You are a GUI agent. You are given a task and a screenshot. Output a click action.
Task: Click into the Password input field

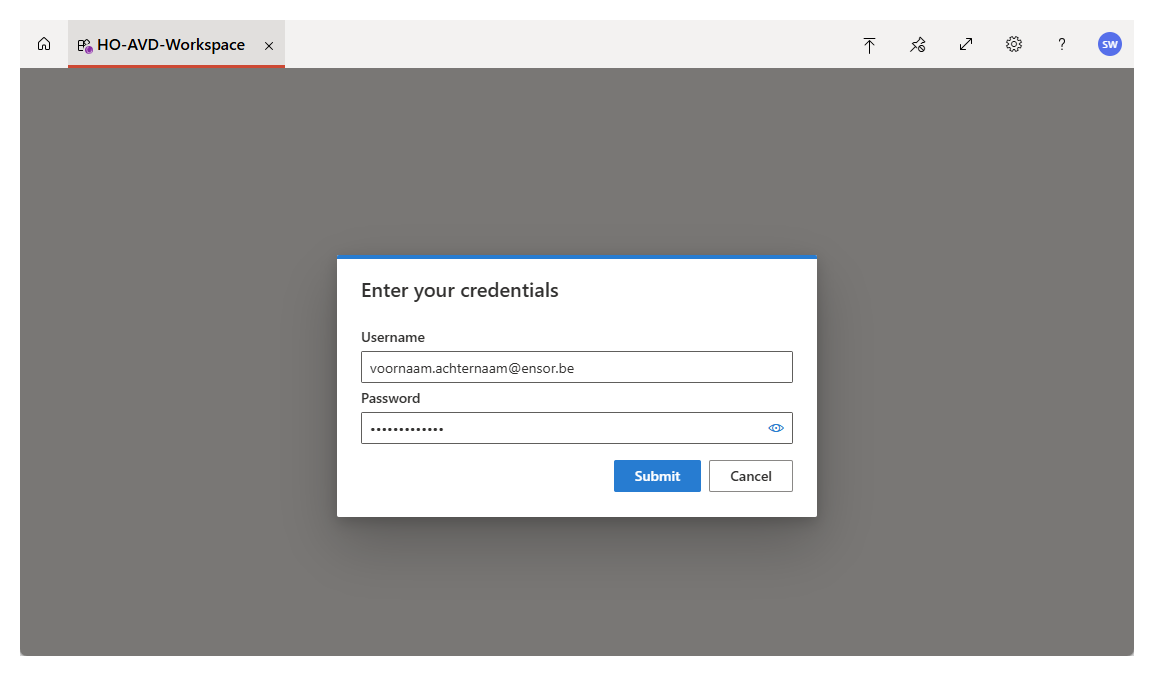[x=560, y=428]
